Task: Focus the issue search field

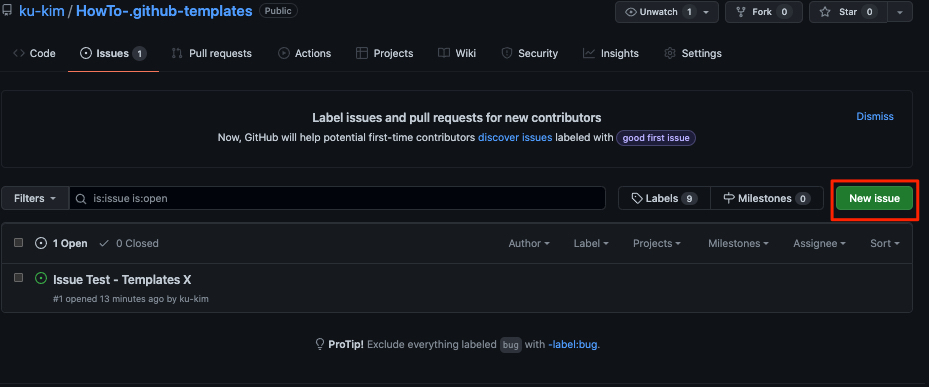Action: click(x=337, y=199)
